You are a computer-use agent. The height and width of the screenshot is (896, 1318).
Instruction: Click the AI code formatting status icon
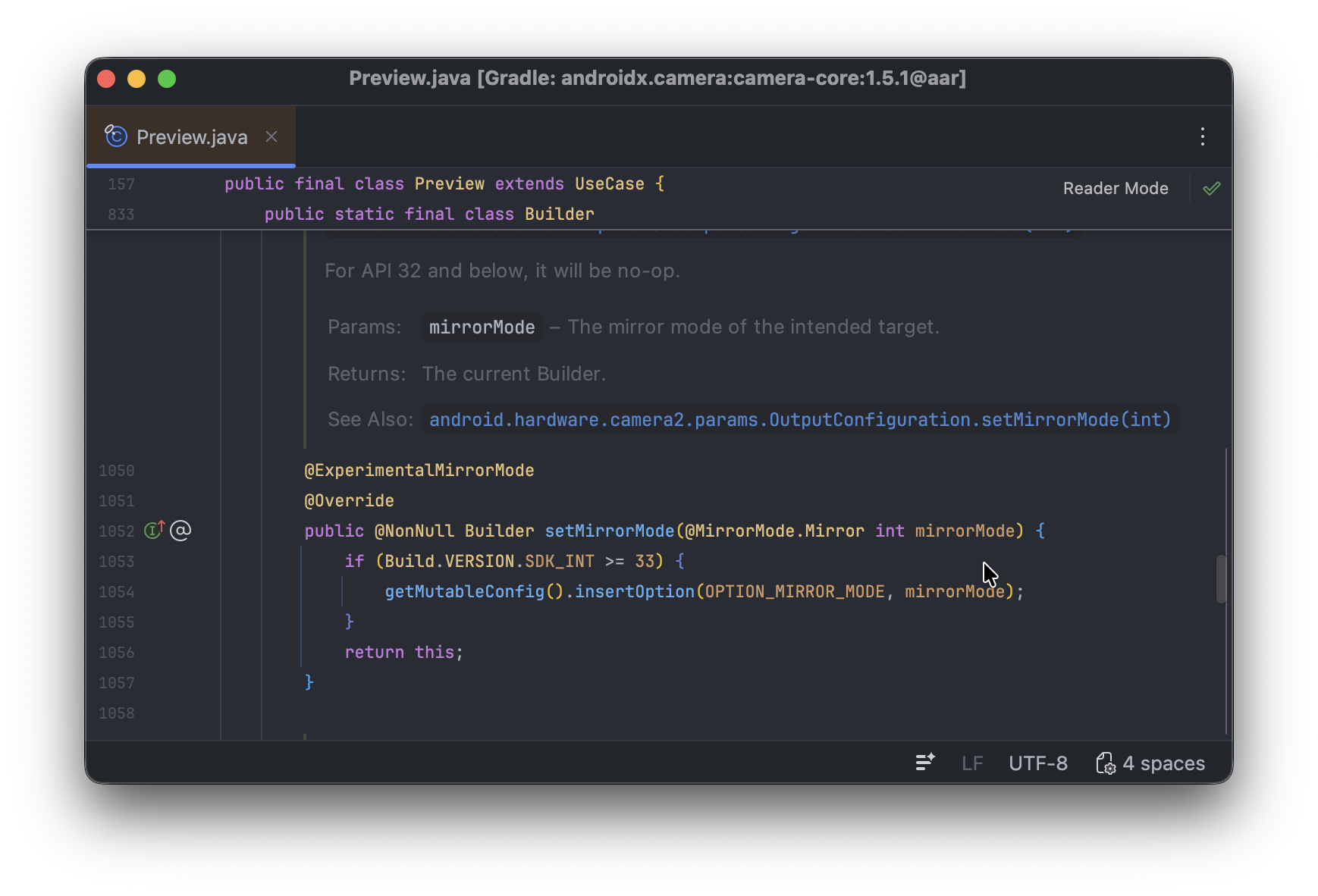pos(924,763)
